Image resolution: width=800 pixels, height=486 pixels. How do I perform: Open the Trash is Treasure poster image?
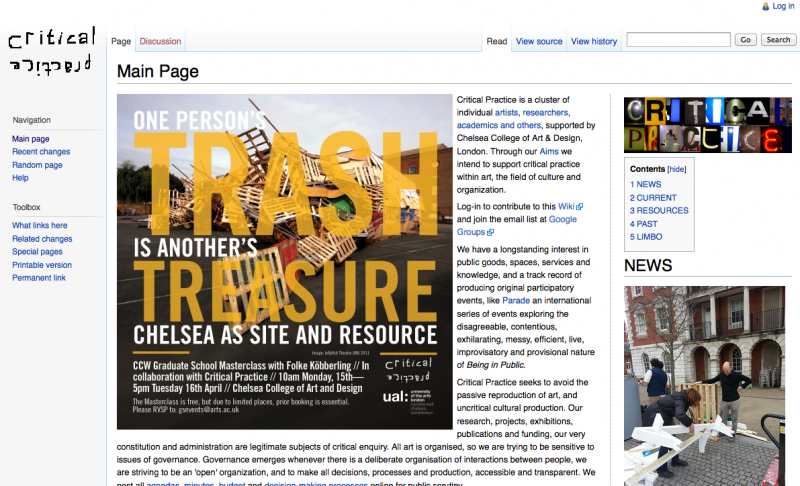[x=285, y=262]
